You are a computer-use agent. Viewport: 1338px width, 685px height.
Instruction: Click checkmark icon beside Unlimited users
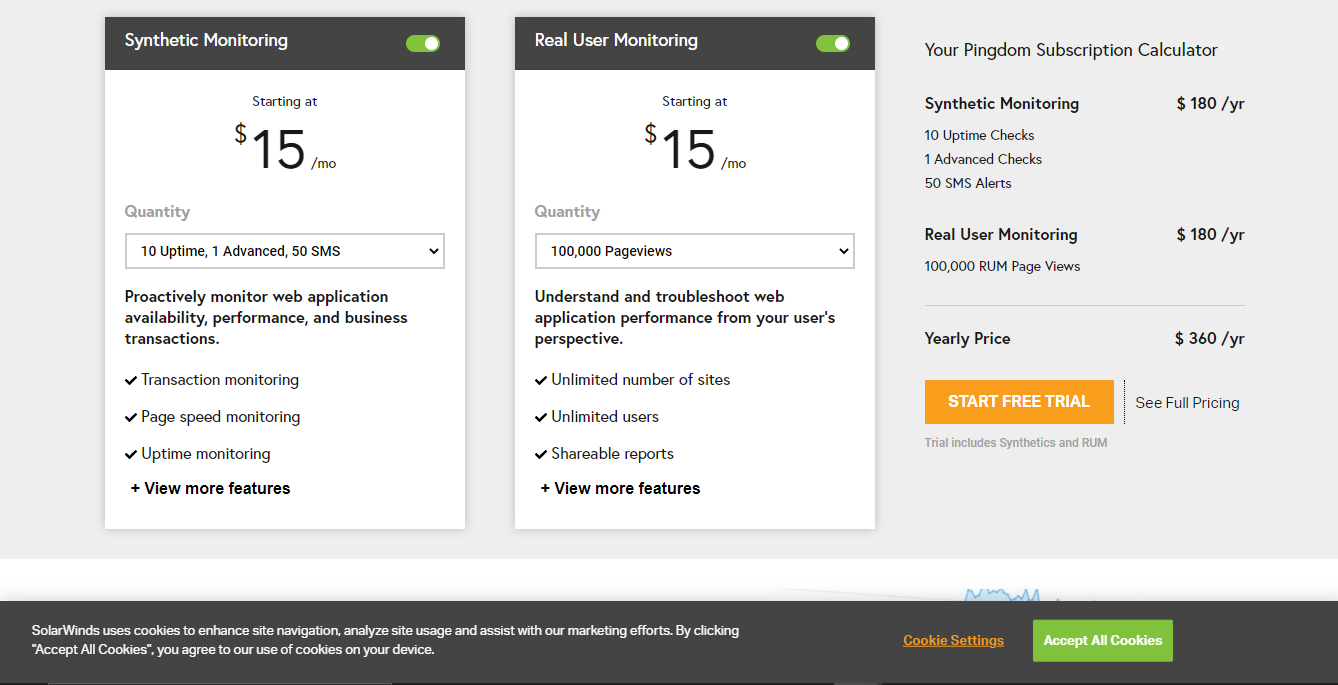pos(541,418)
